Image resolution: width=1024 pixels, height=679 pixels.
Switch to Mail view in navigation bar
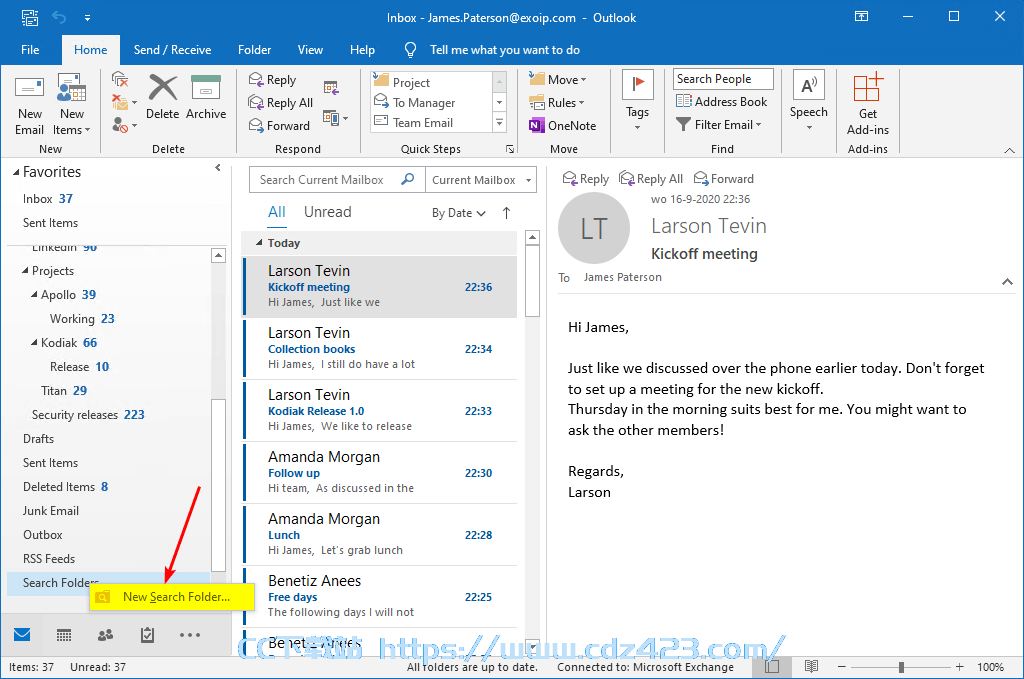coord(22,635)
